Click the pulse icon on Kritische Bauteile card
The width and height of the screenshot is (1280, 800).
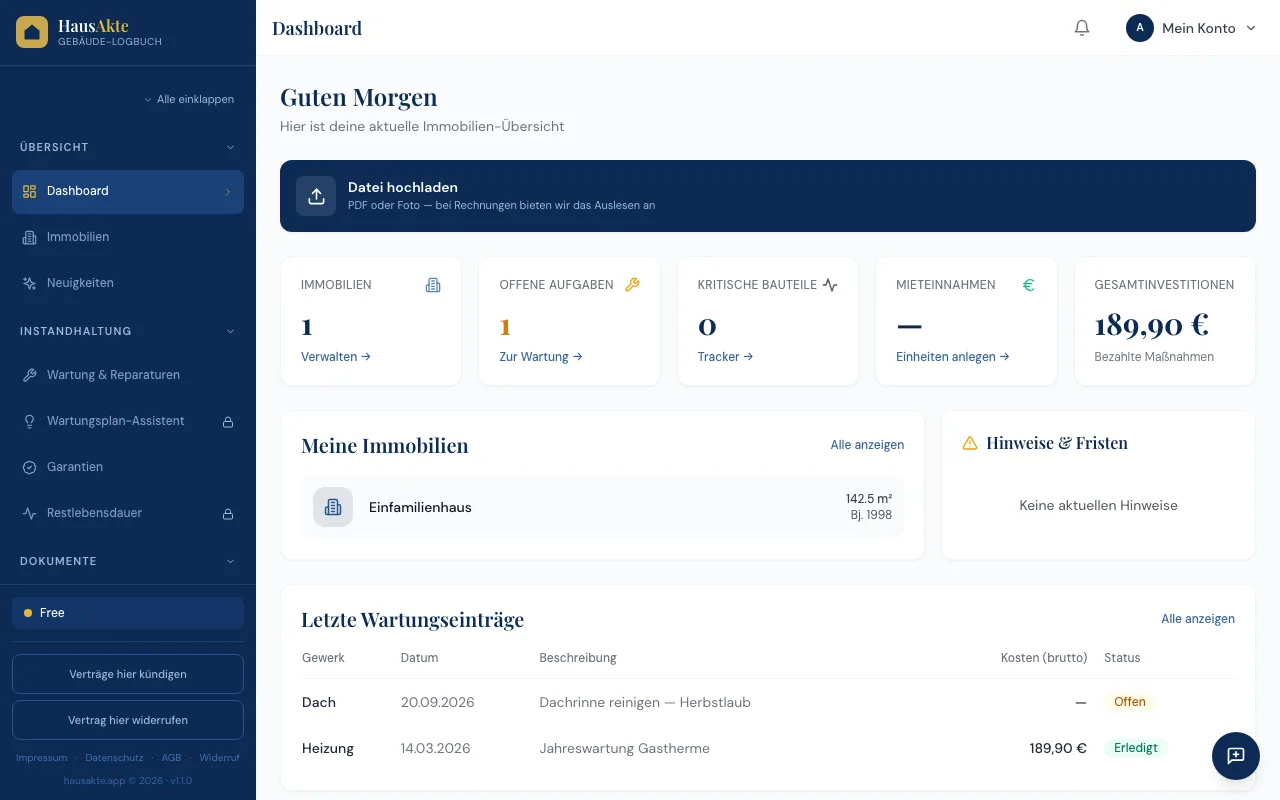[x=830, y=285]
